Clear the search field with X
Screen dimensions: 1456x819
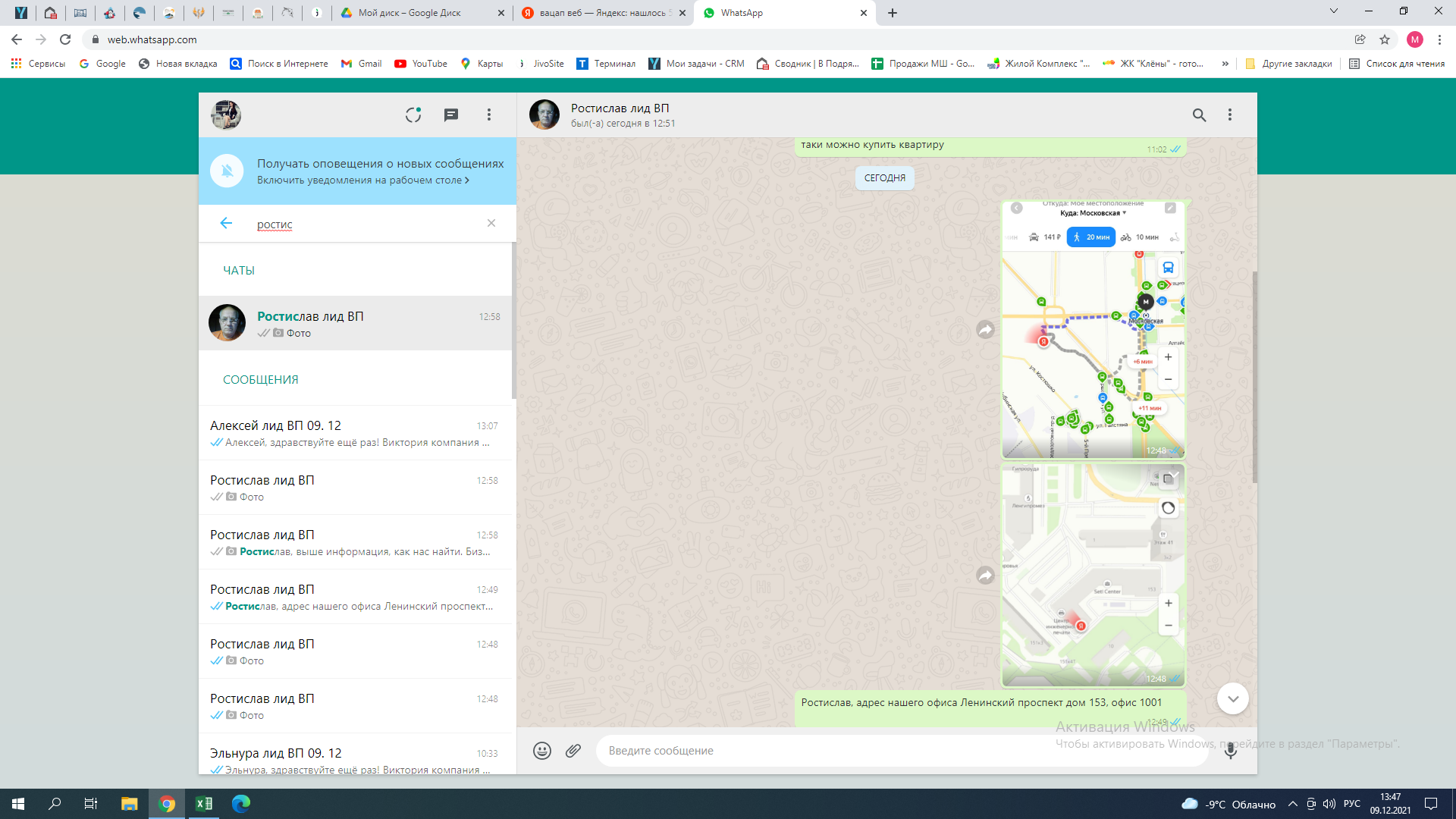pos(491,223)
